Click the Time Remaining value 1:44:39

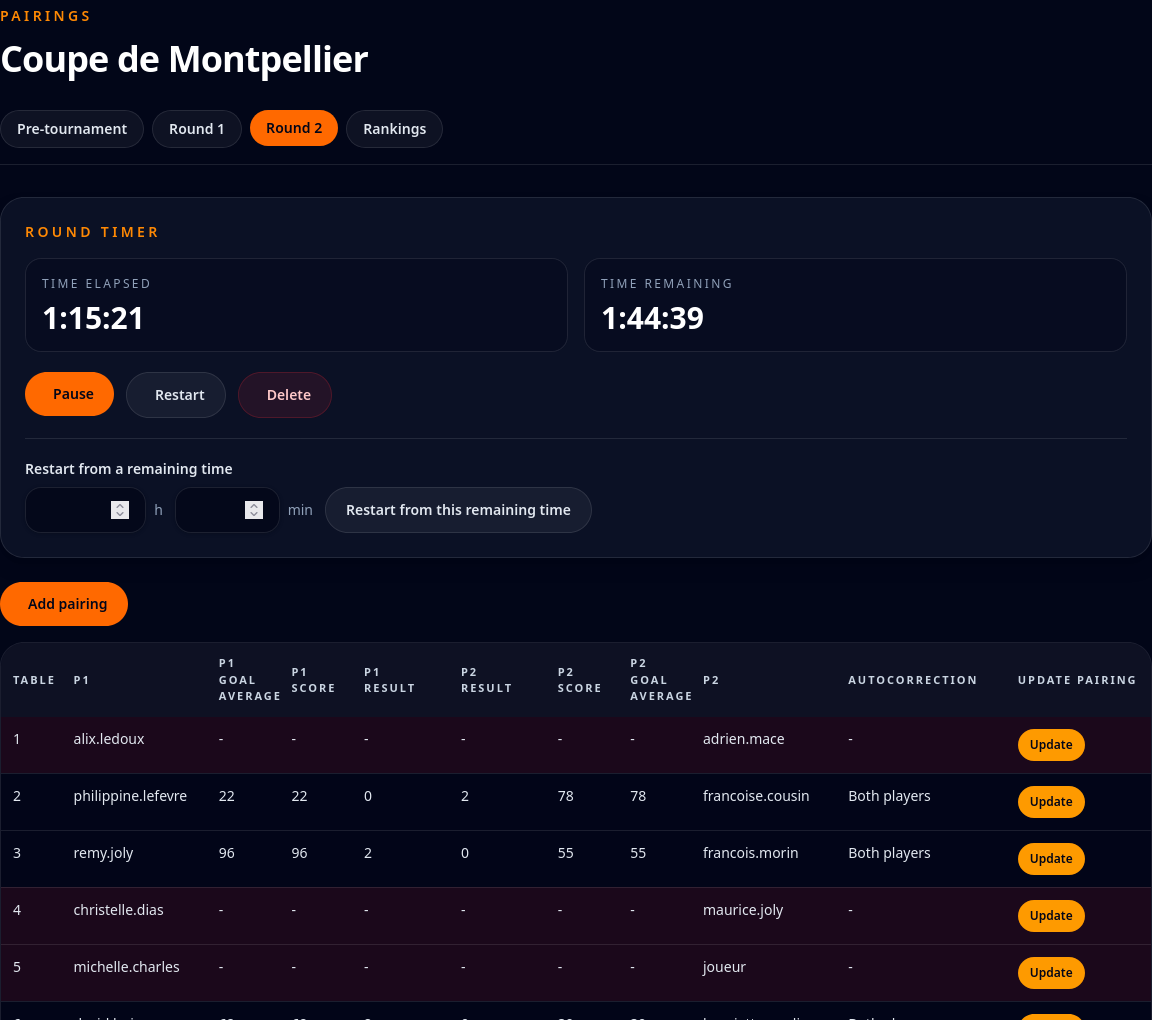tap(652, 318)
